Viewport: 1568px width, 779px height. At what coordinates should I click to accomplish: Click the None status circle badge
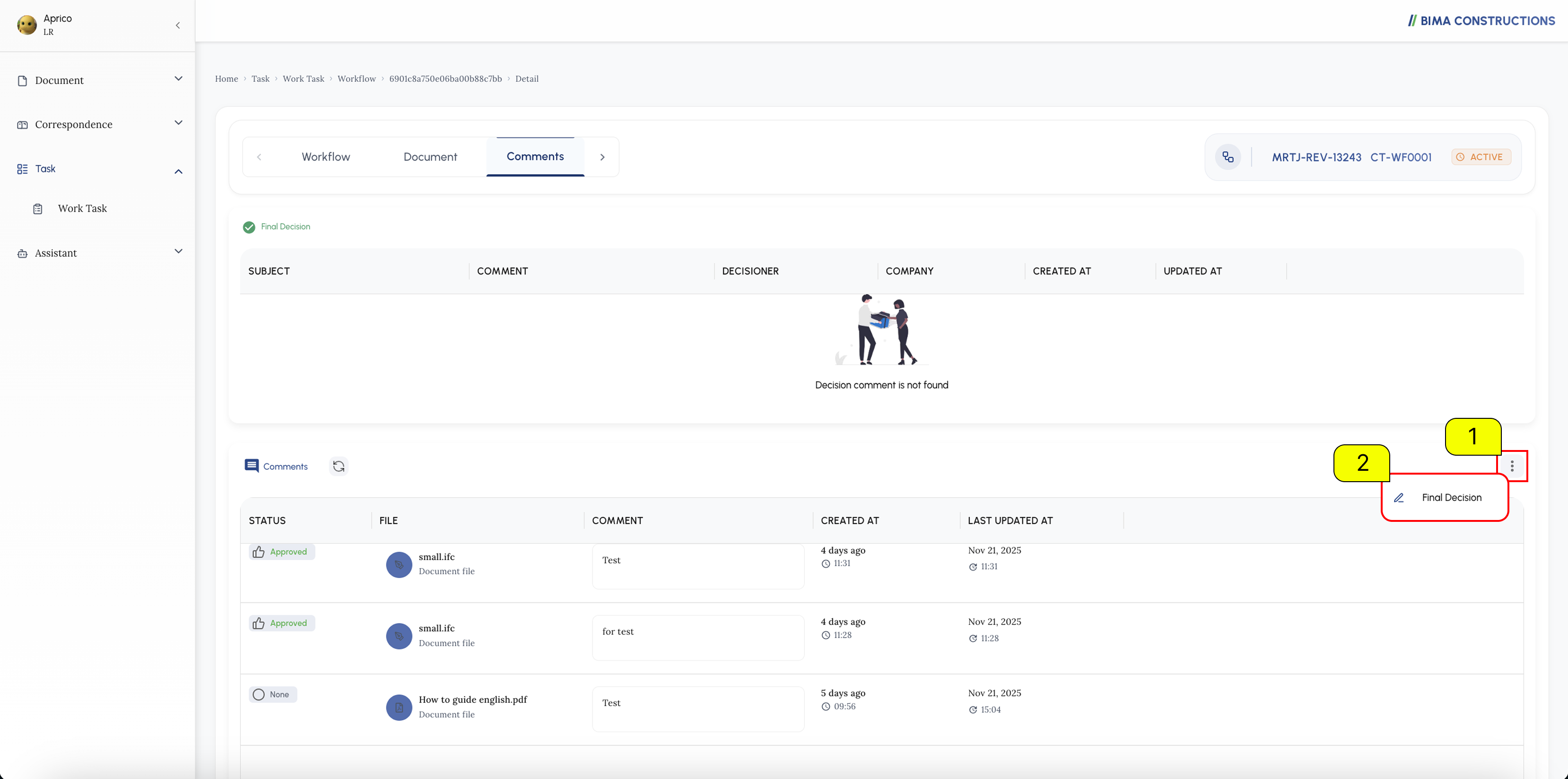click(x=273, y=694)
